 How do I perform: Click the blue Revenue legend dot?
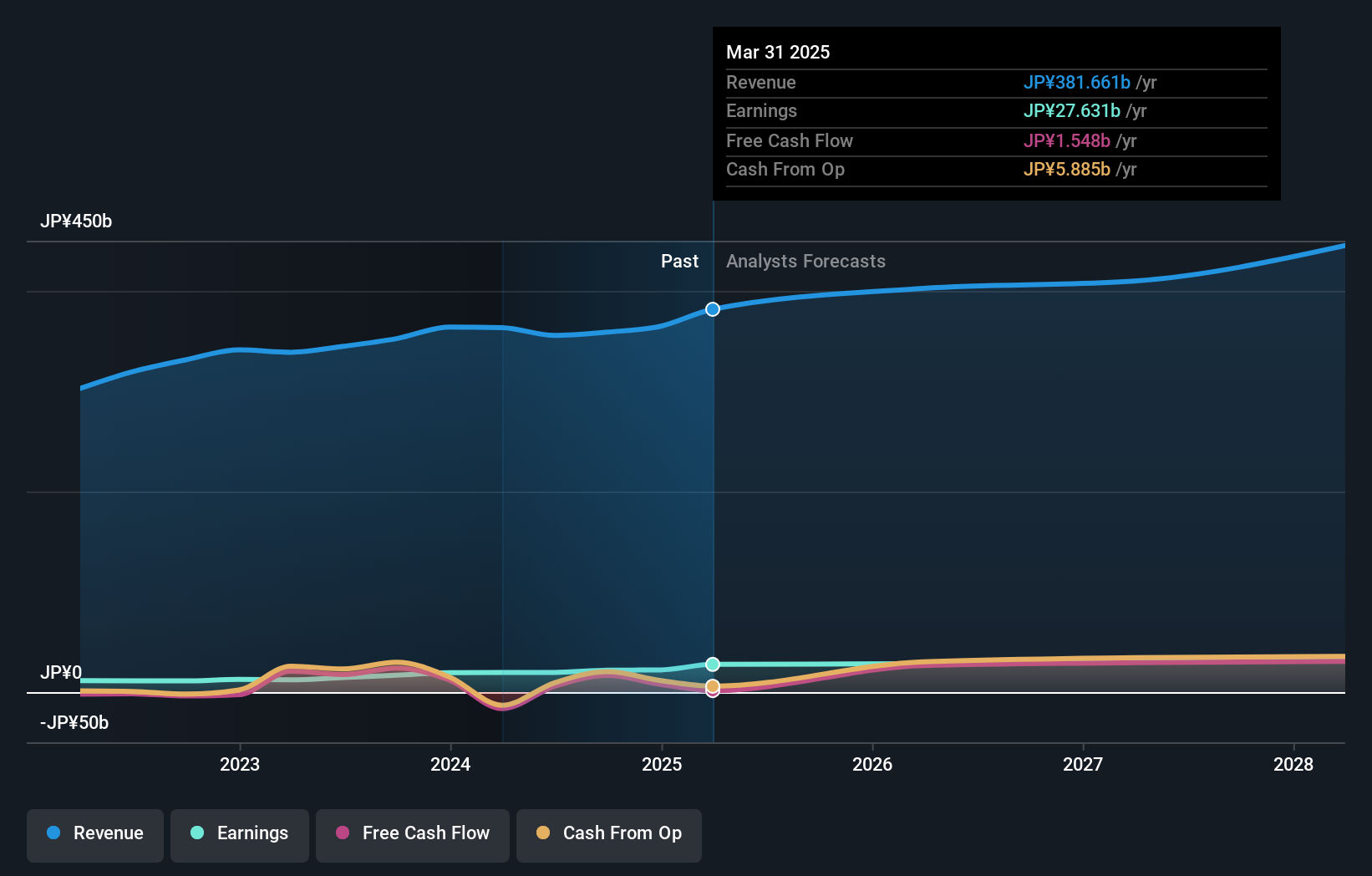point(54,833)
